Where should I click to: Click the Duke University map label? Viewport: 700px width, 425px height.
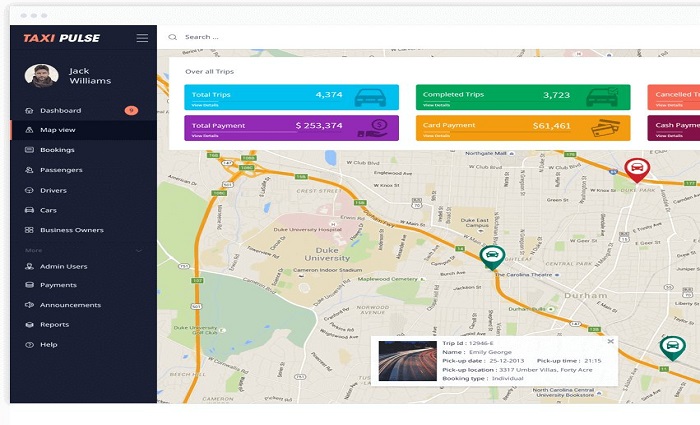[x=327, y=254]
